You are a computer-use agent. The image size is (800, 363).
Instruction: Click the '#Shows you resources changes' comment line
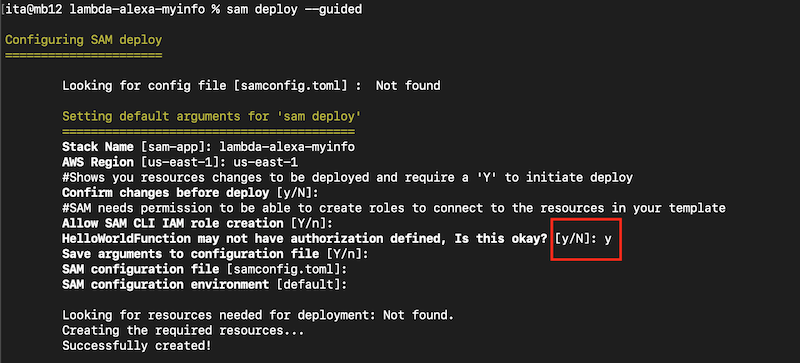point(347,178)
